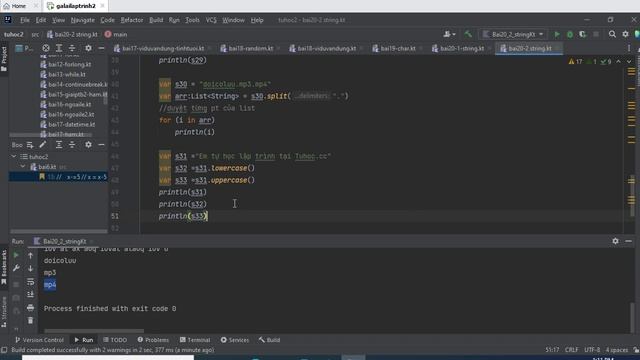Open the user account dropdown in toolbar
This screenshot has height=360, width=640.
[x=449, y=34]
